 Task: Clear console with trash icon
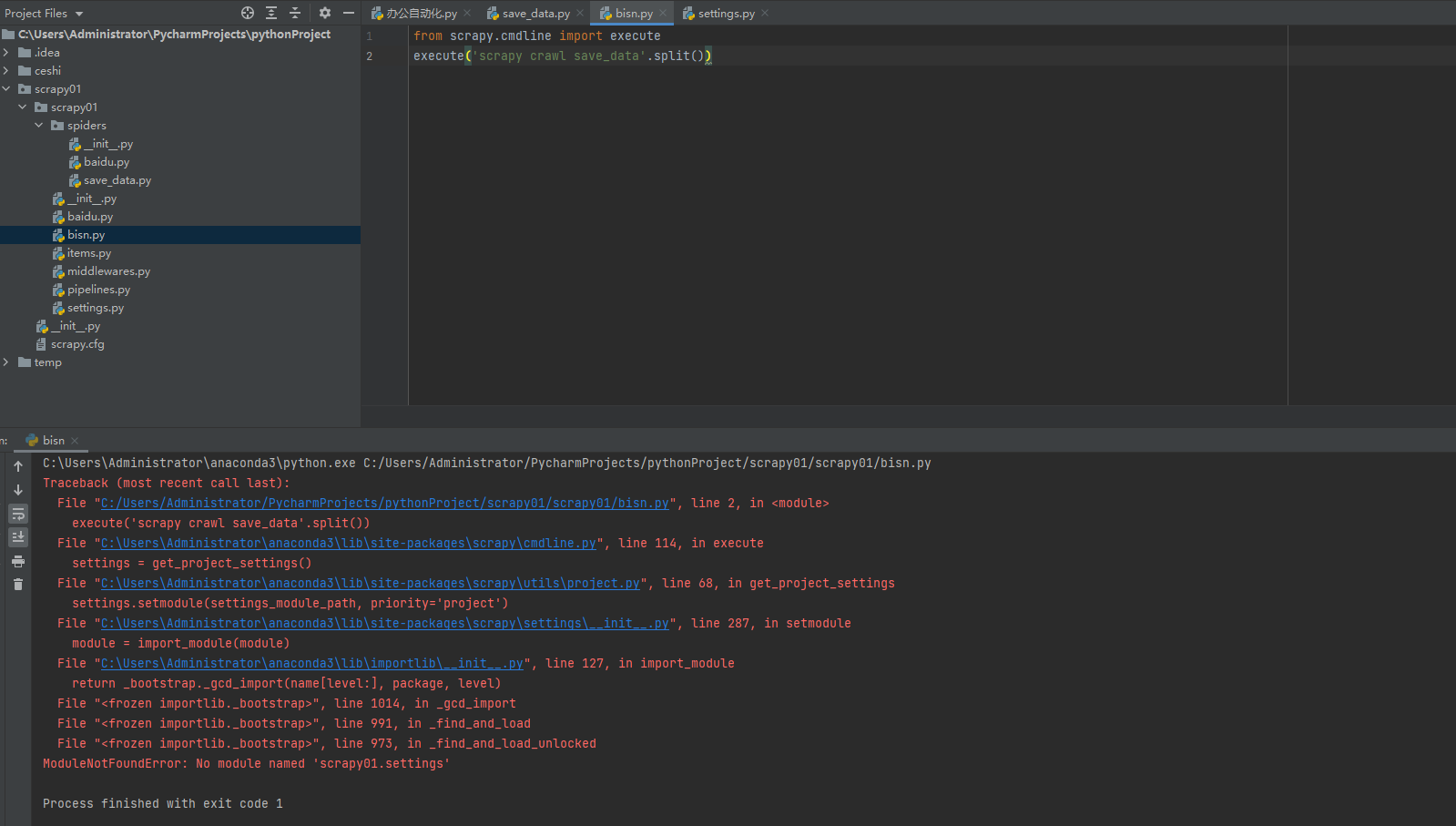pos(18,585)
